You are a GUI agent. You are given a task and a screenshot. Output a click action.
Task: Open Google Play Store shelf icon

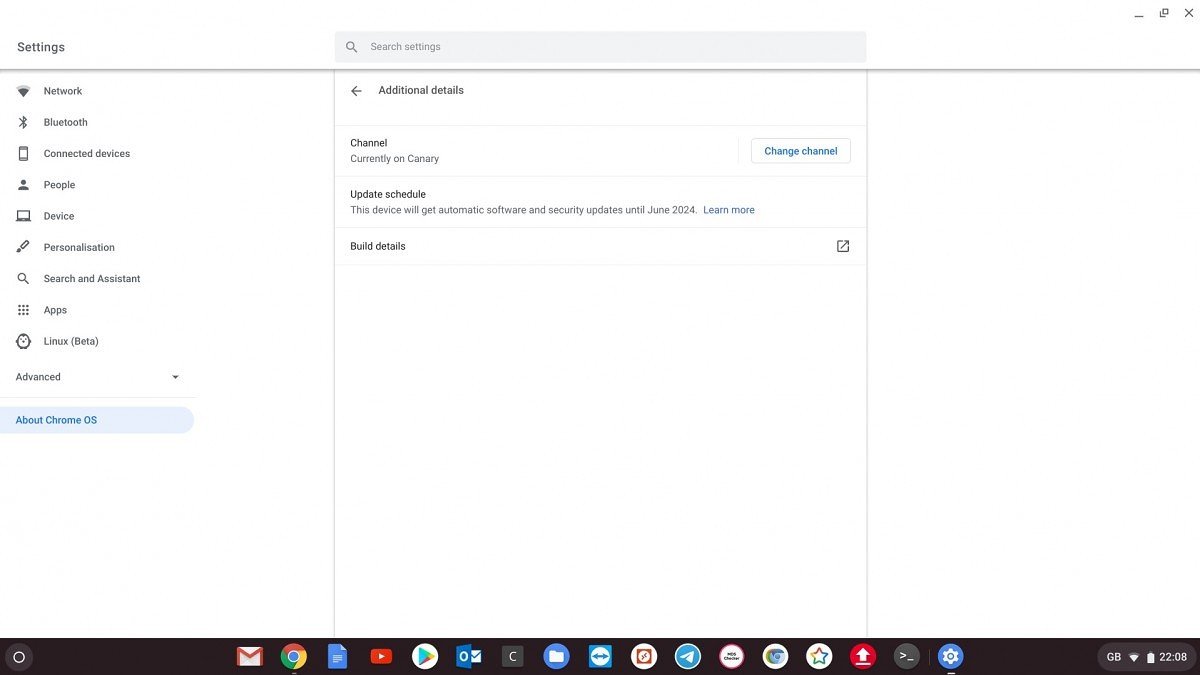(425, 657)
